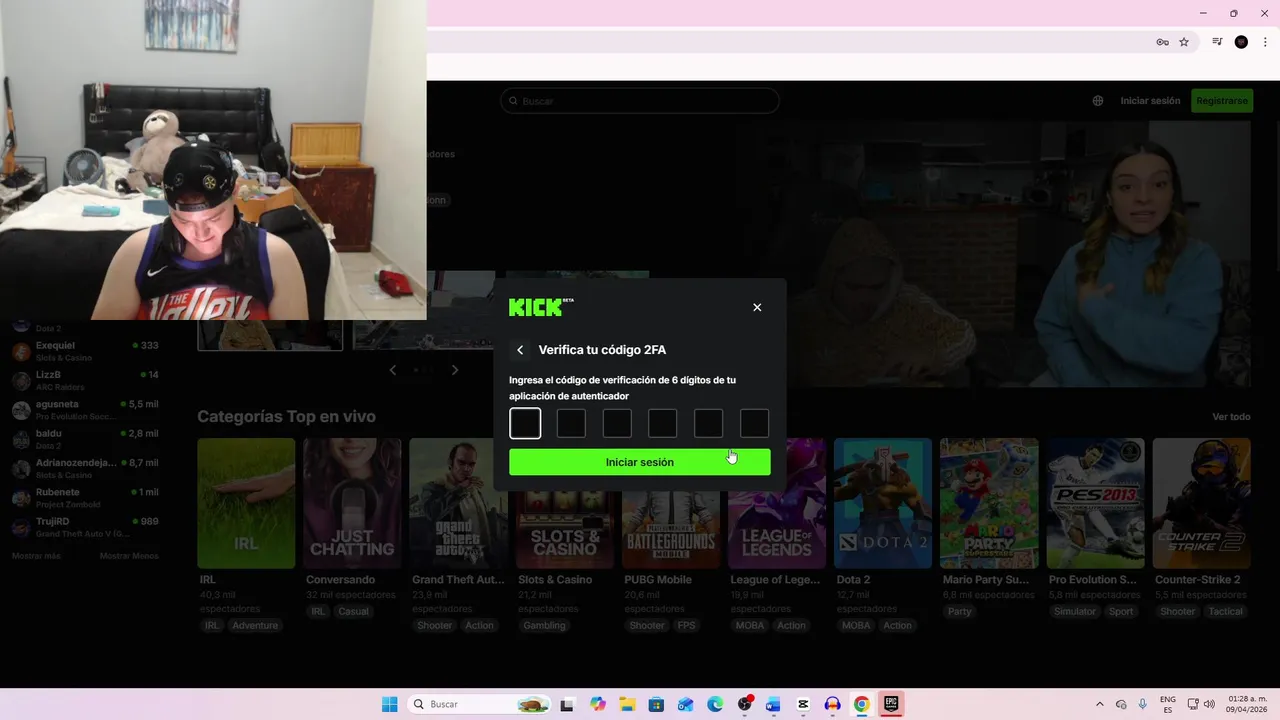Open the Mario Party Superstars category thumbnail
The width and height of the screenshot is (1280, 720).
tap(989, 503)
